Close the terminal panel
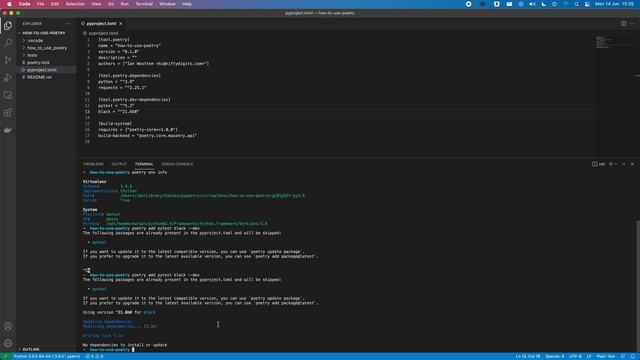The image size is (640, 360). pos(632,164)
